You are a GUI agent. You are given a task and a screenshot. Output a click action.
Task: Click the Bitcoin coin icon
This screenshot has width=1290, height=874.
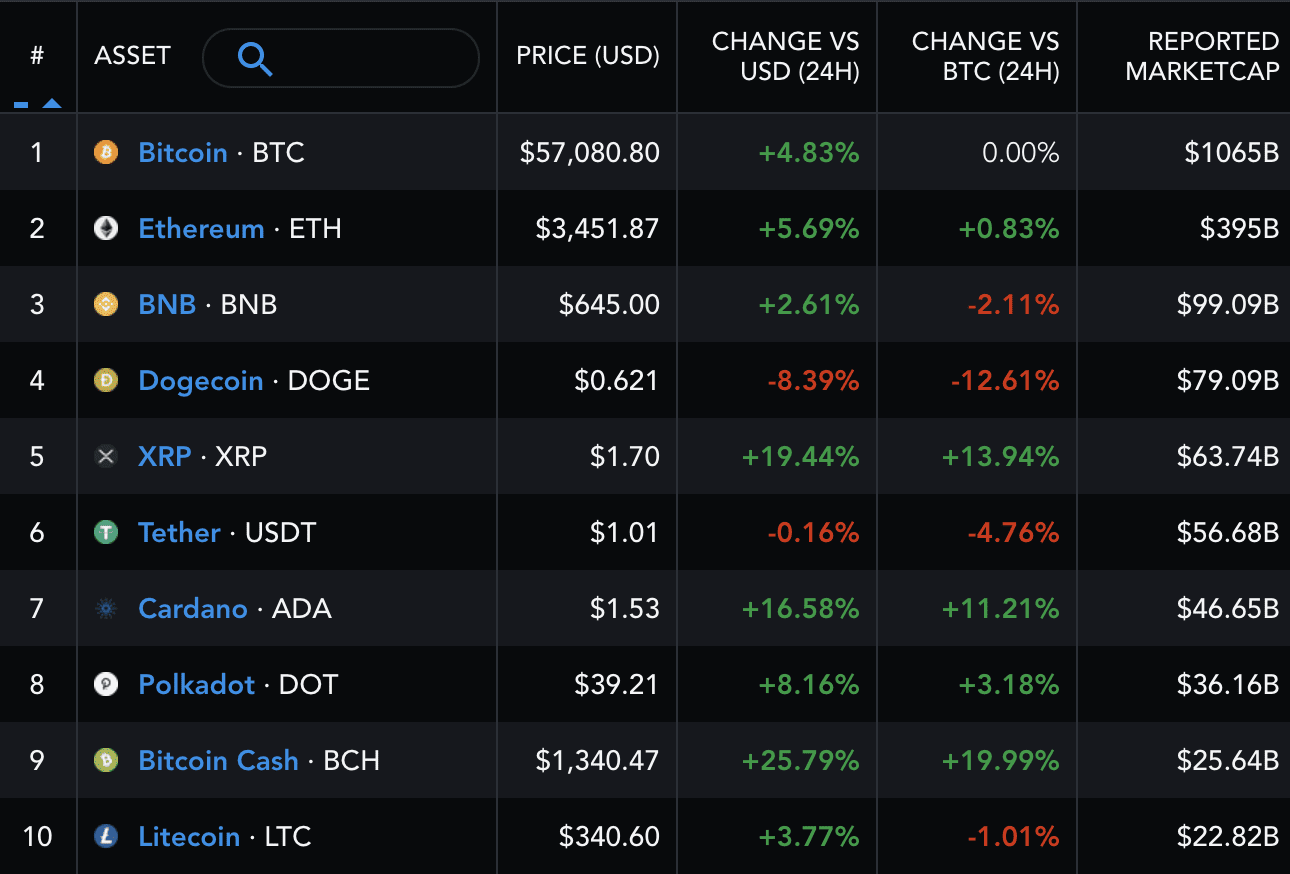click(106, 152)
